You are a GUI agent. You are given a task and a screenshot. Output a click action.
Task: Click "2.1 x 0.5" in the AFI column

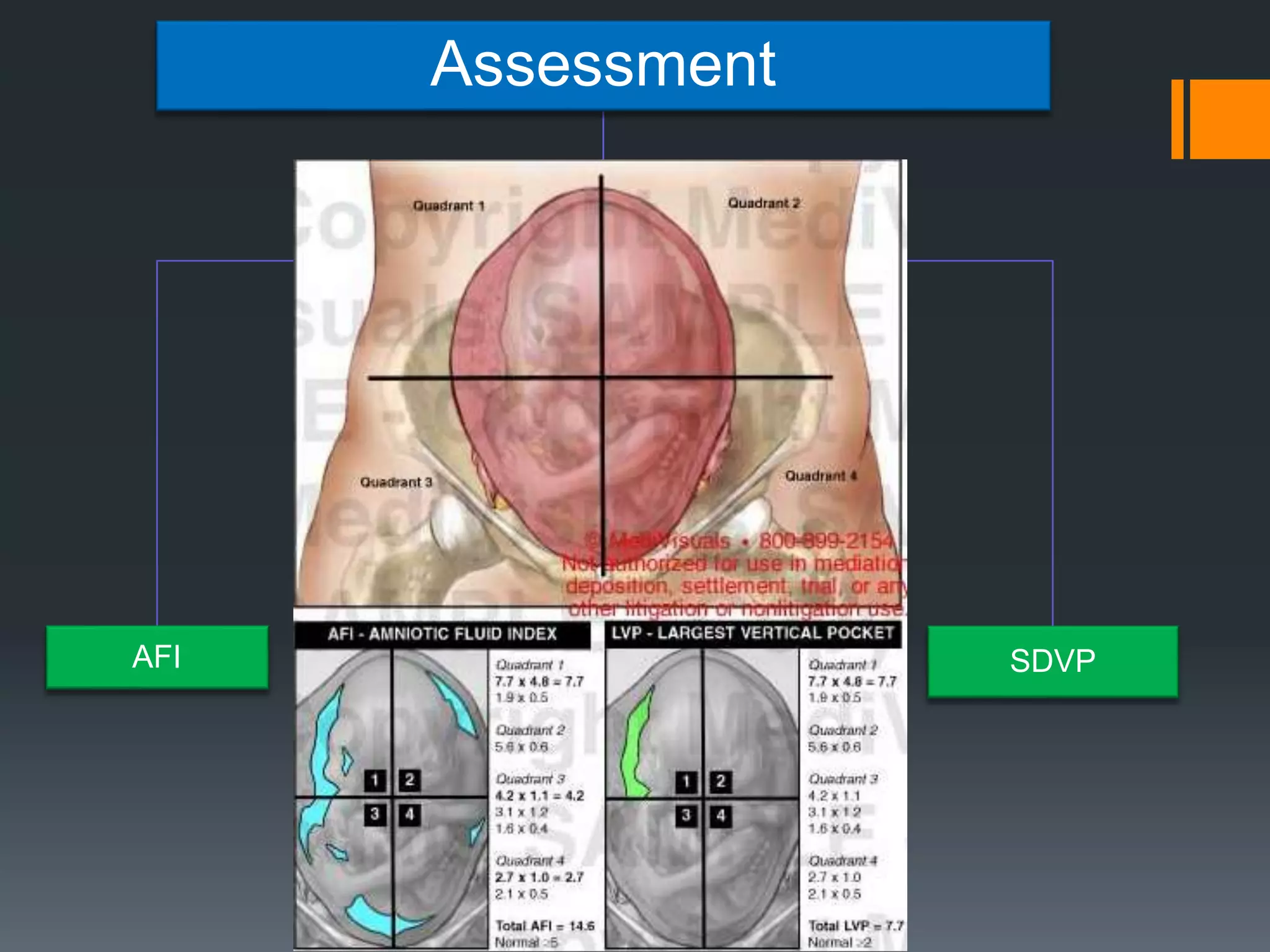pyautogui.click(x=522, y=894)
